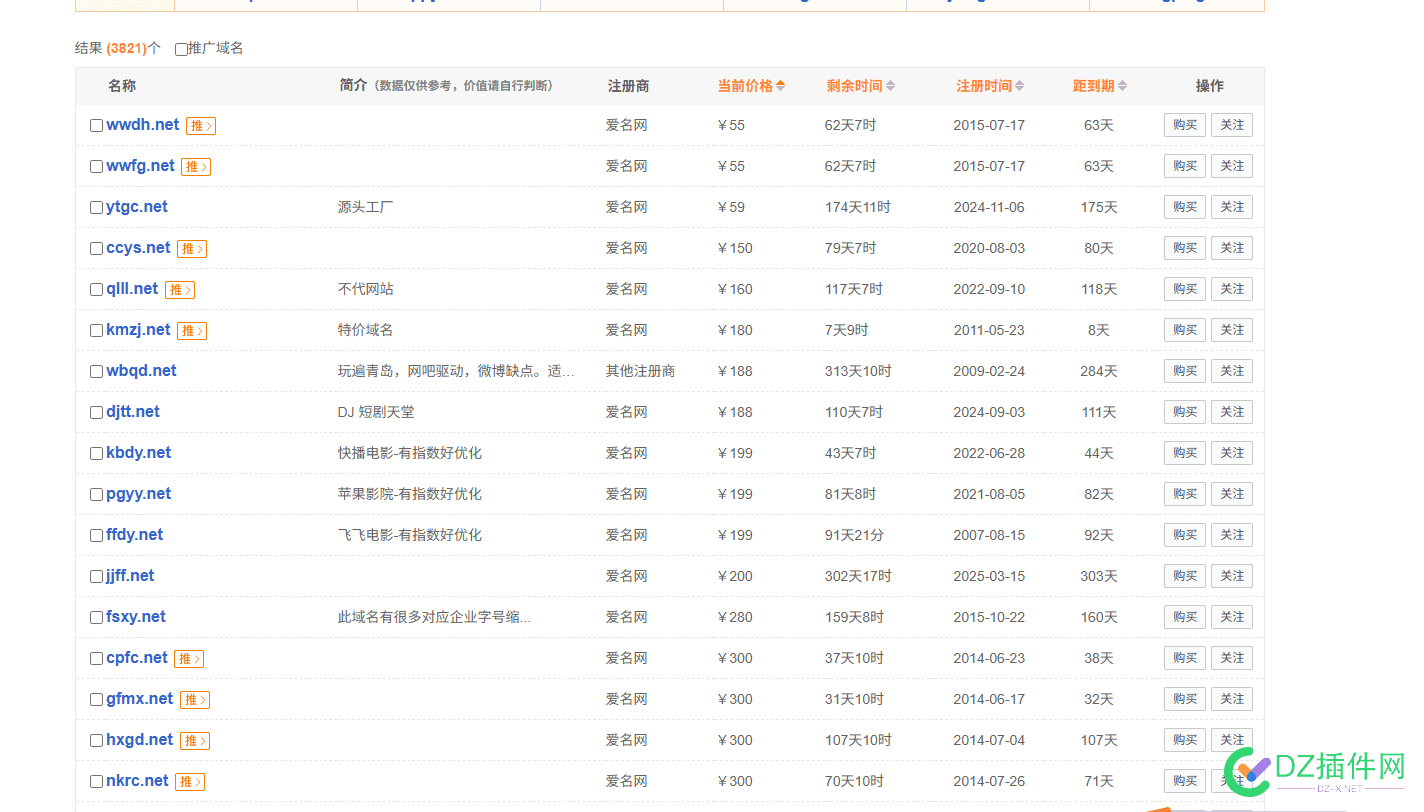Viewport: 1424px width, 812px height.
Task: Sort results by 剩余时间 column
Action: [861, 86]
